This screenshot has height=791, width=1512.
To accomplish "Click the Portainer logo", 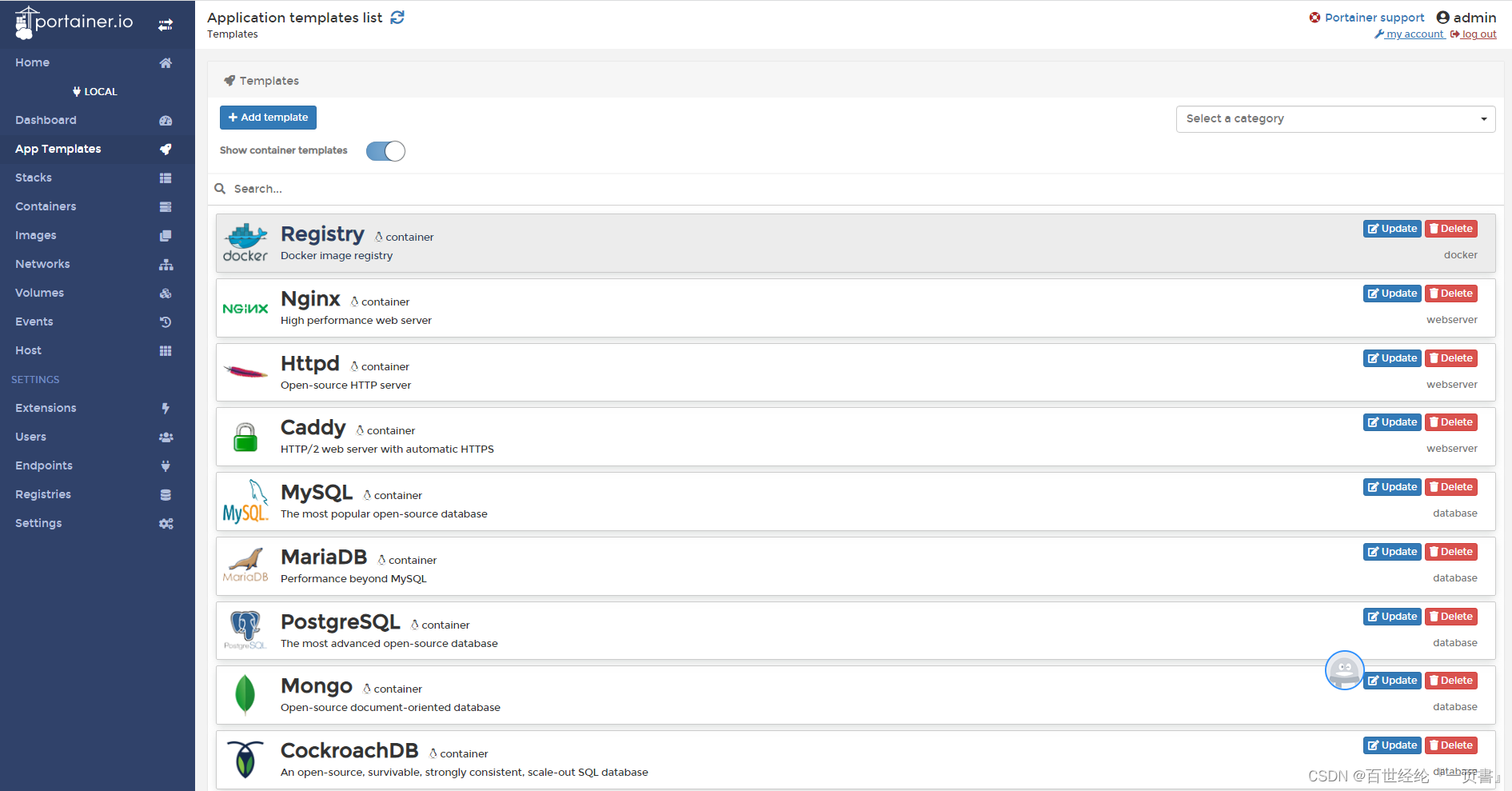I will tap(74, 22).
